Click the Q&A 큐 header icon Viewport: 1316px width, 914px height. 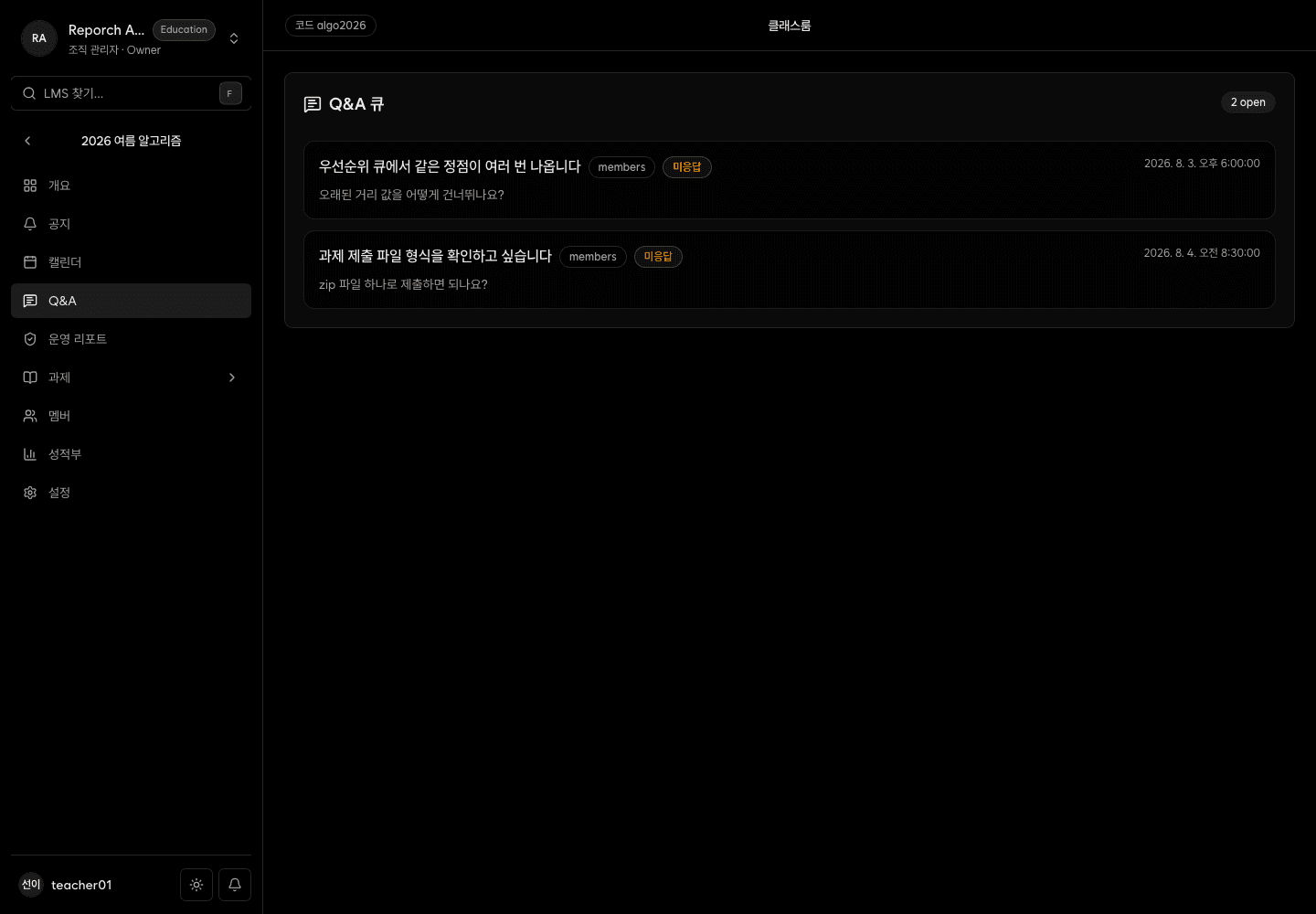click(x=313, y=104)
